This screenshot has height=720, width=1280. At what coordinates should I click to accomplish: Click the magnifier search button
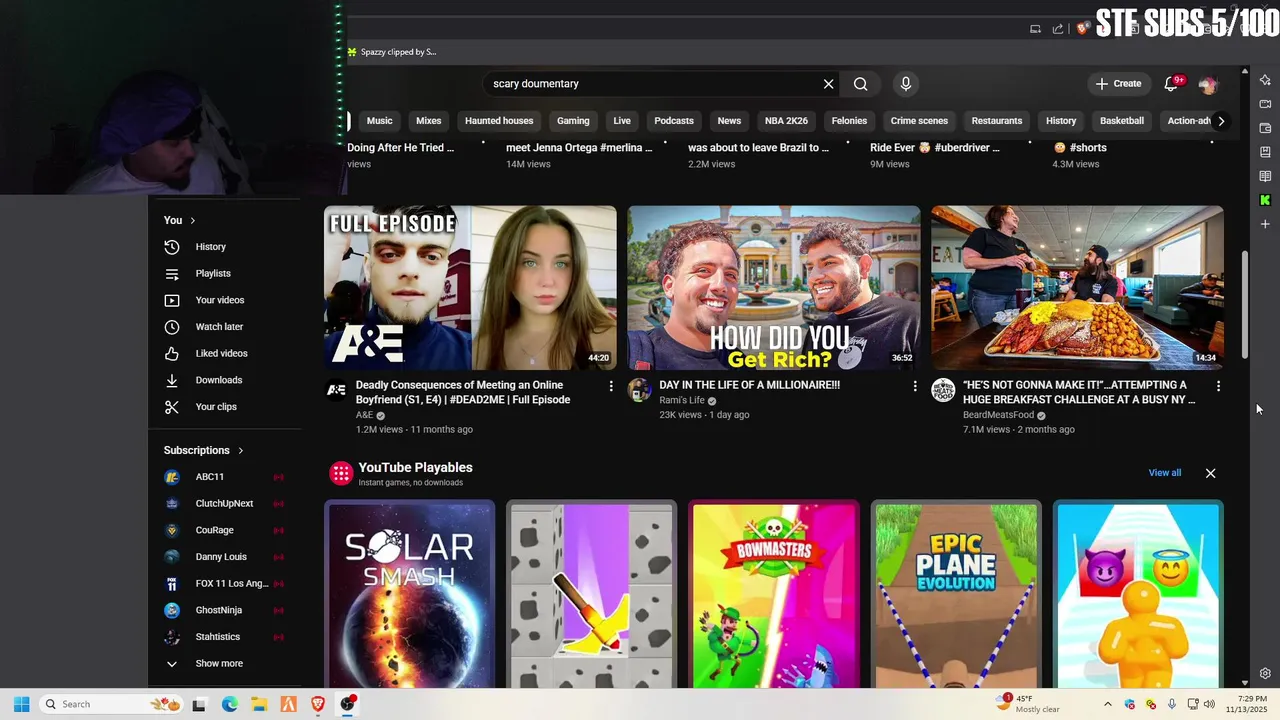[x=860, y=84]
